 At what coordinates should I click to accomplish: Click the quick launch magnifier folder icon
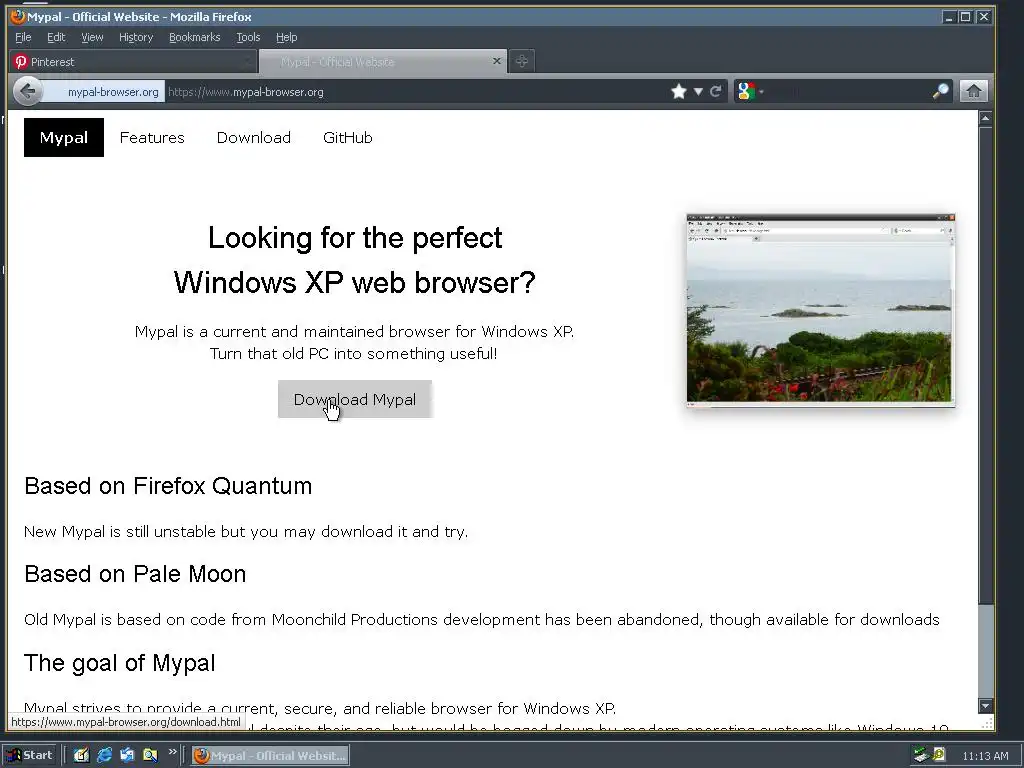pyautogui.click(x=150, y=756)
